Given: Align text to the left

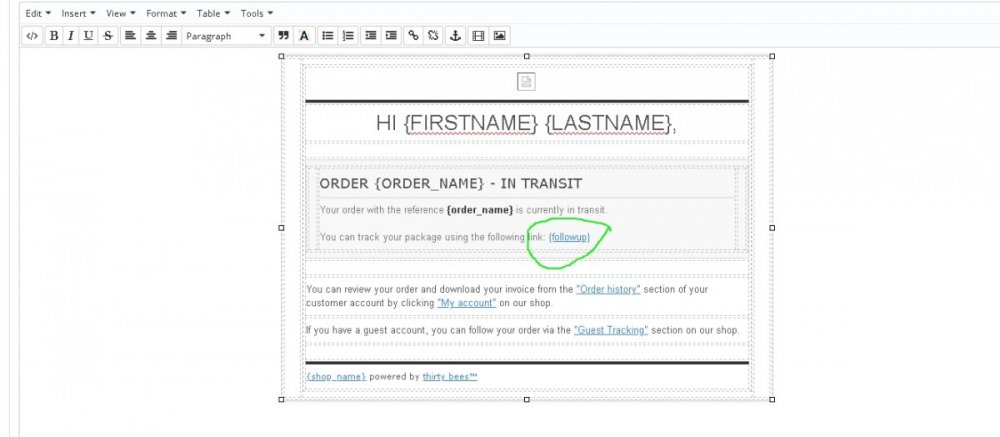Looking at the screenshot, I should pos(130,36).
